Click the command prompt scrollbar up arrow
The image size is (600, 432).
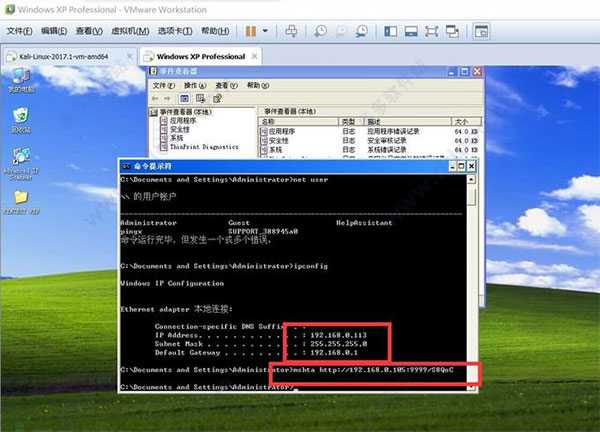(471, 179)
